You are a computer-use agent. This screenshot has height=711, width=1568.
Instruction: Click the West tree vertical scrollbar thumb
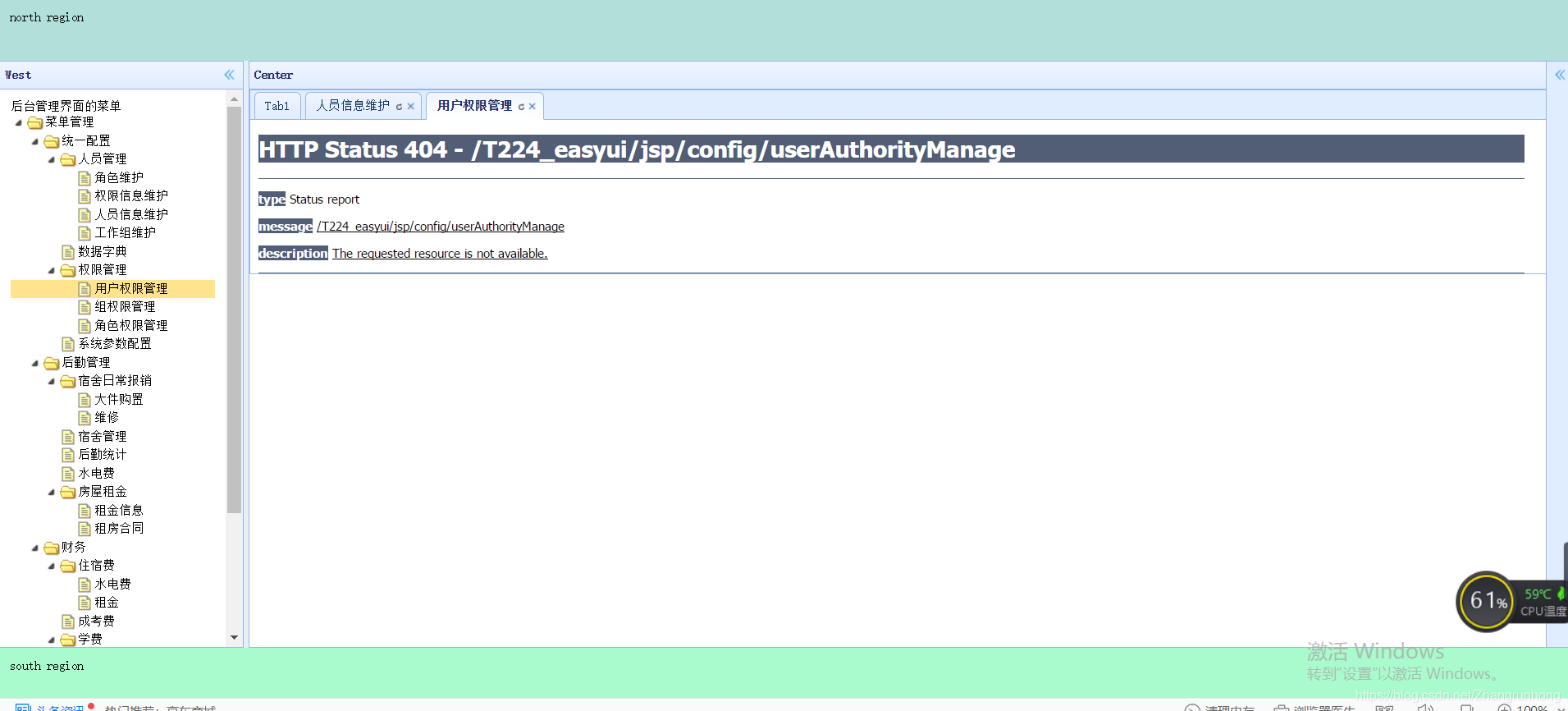(x=234, y=309)
